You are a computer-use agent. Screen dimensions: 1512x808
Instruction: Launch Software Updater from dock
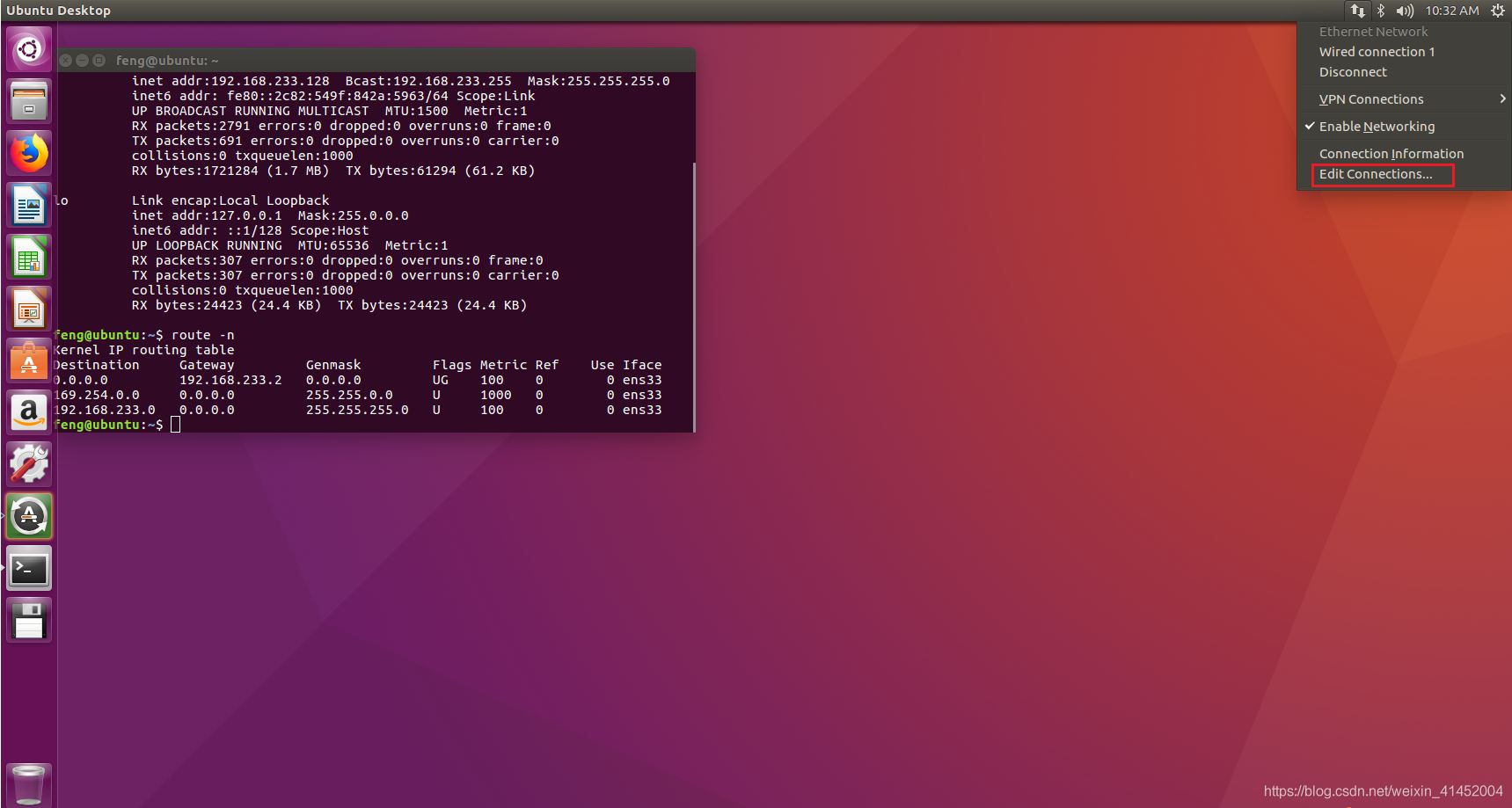pyautogui.click(x=29, y=516)
